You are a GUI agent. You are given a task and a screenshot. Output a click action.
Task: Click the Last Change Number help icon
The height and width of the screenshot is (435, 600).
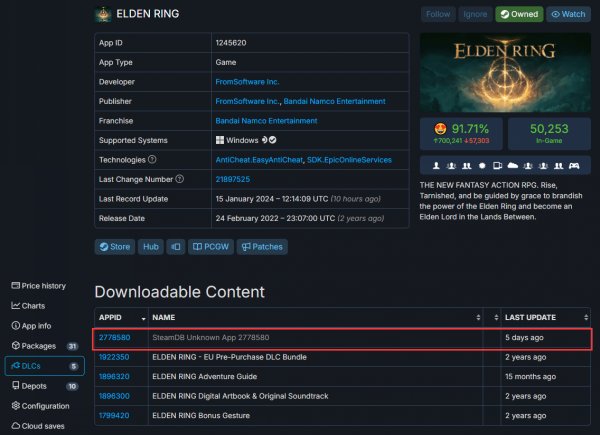[x=179, y=179]
